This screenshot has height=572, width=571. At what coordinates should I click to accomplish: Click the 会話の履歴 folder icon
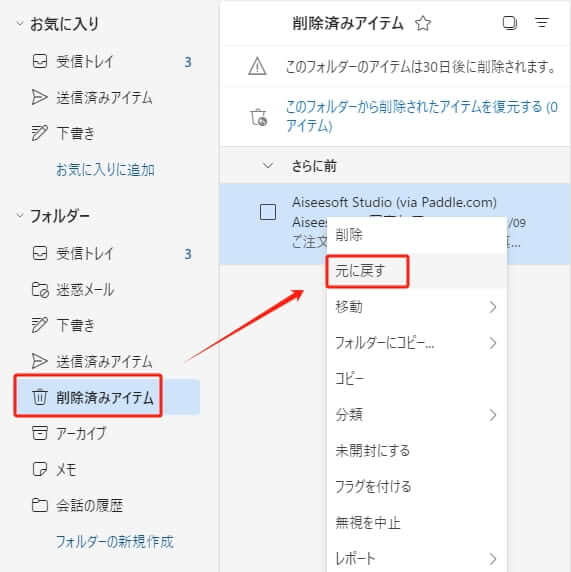[x=40, y=505]
